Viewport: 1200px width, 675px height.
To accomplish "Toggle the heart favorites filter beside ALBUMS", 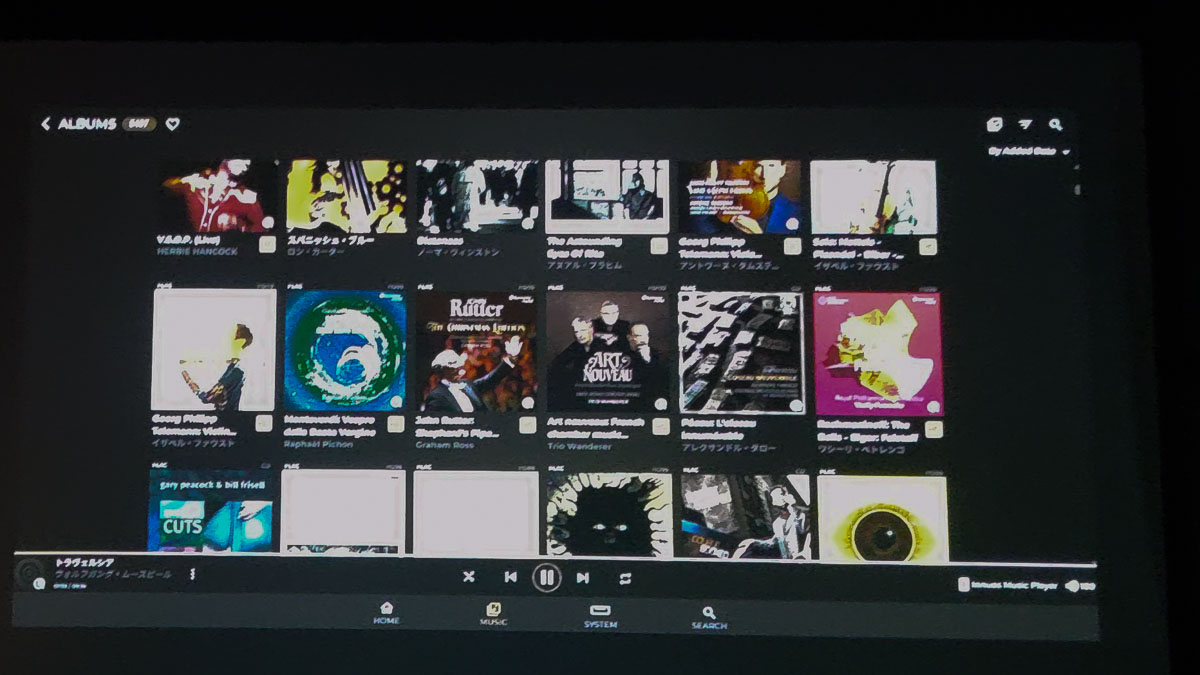I will 172,124.
